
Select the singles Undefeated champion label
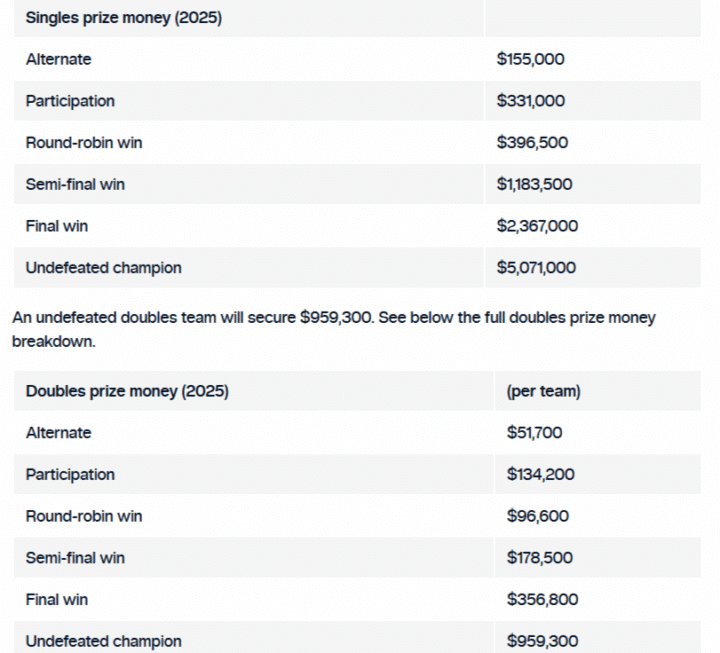[104, 268]
